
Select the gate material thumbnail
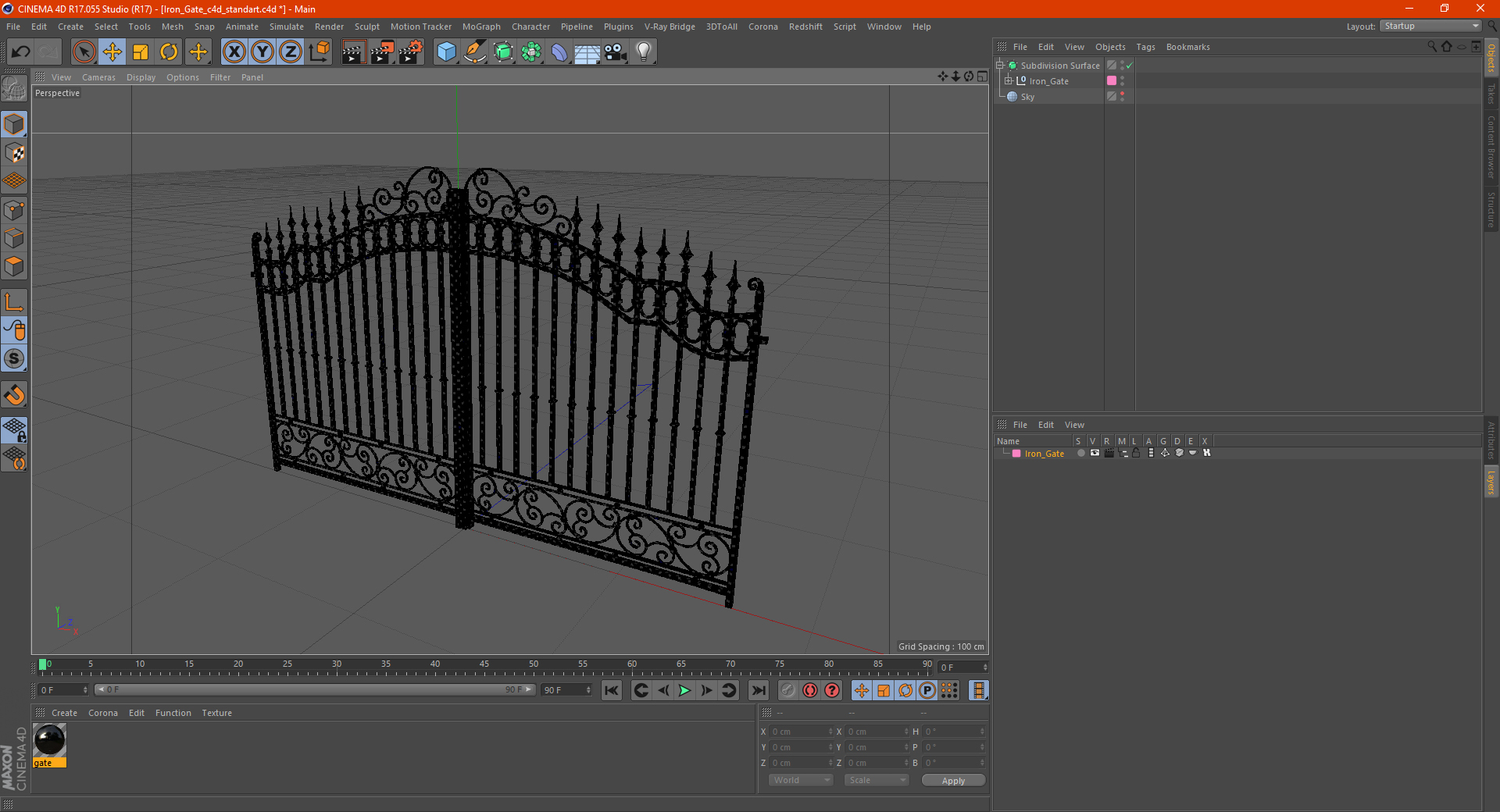(x=49, y=740)
